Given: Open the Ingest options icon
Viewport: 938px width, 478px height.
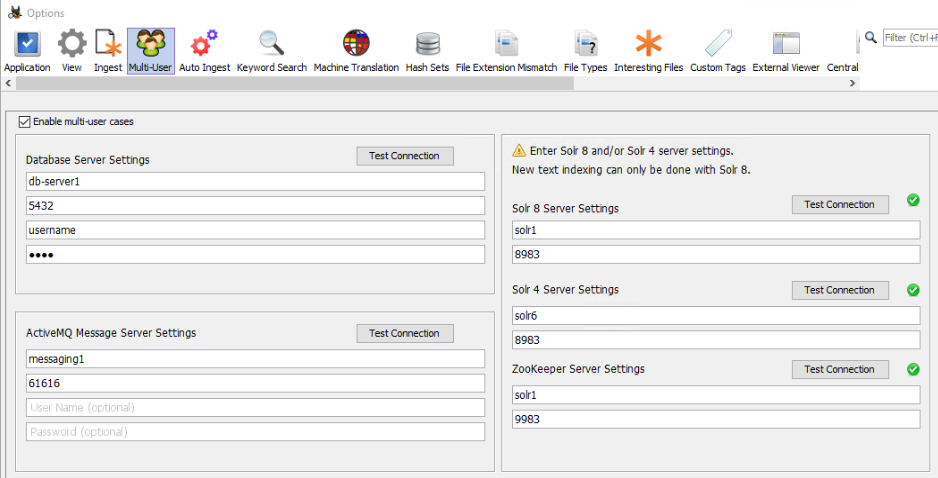Looking at the screenshot, I should click(x=108, y=44).
